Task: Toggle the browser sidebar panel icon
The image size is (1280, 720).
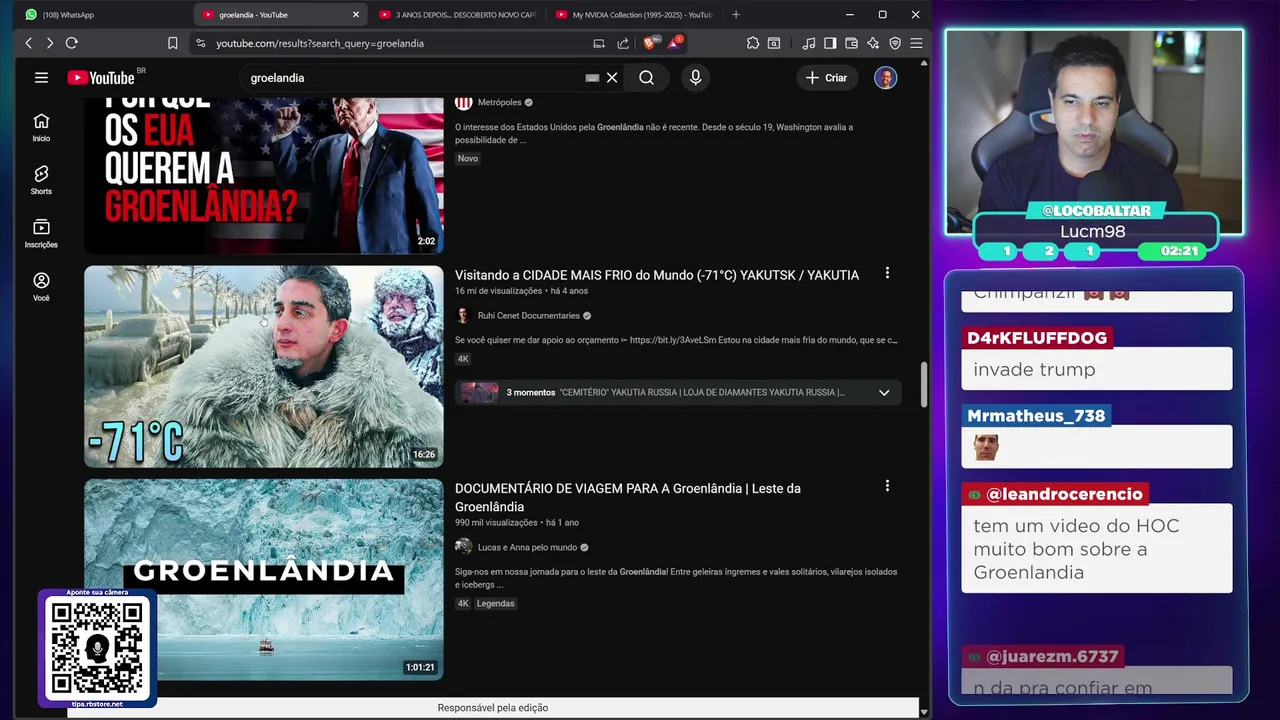Action: point(830,43)
